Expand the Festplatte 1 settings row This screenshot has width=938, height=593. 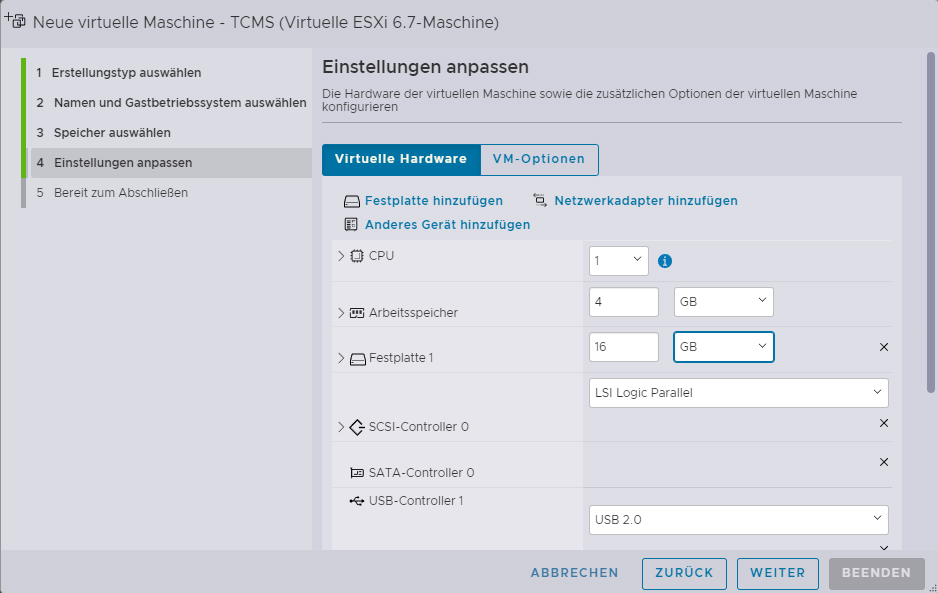click(341, 358)
